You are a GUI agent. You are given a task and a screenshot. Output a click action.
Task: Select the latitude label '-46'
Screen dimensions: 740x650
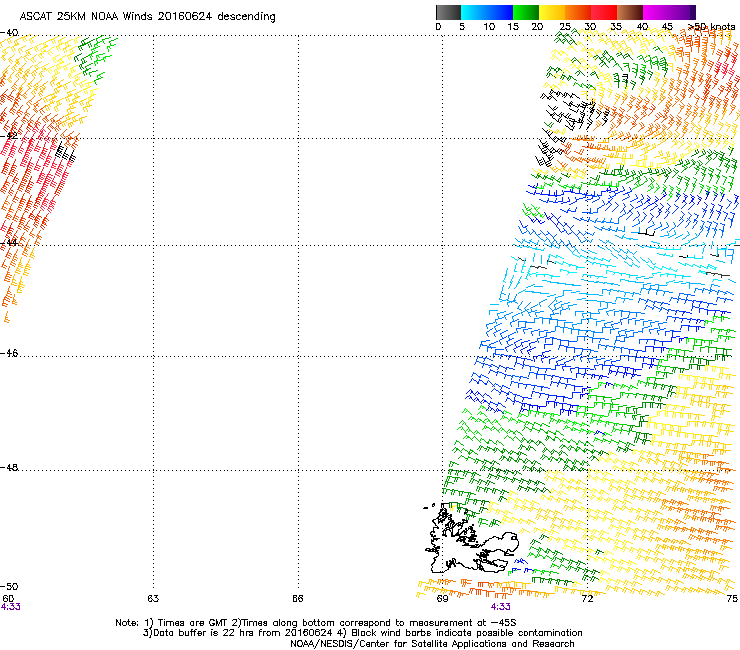(9, 354)
